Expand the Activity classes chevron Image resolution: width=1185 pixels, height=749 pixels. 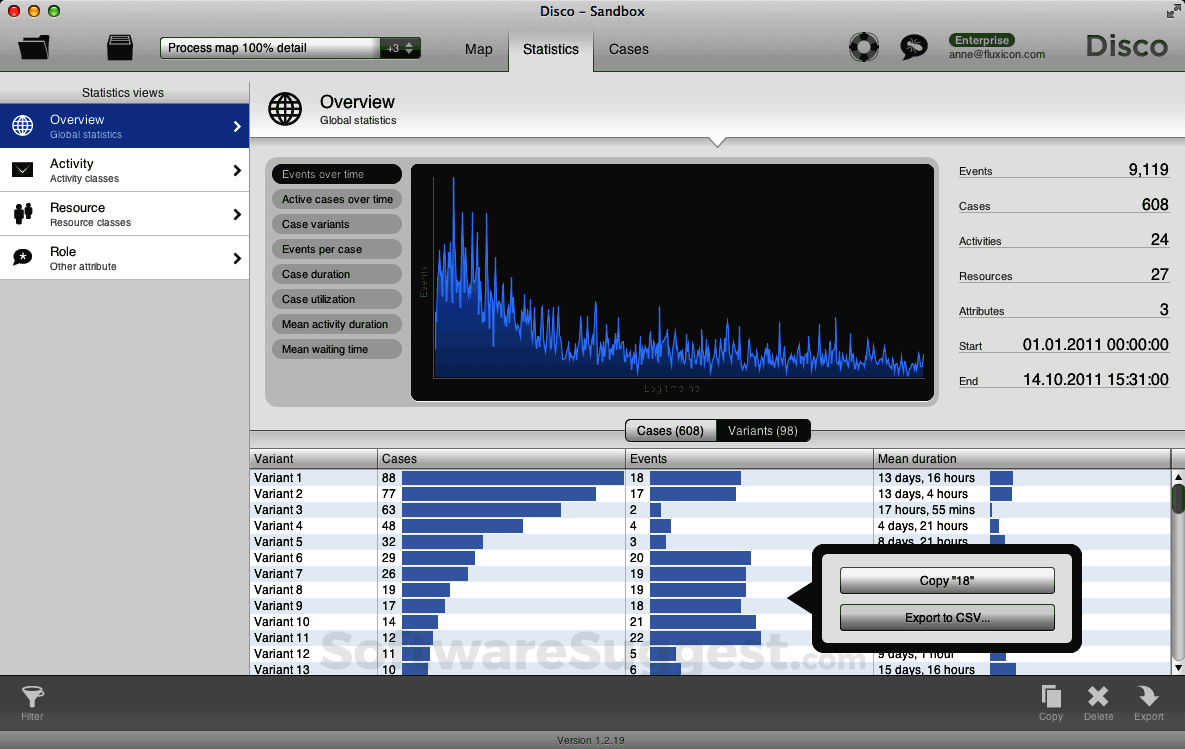point(239,169)
